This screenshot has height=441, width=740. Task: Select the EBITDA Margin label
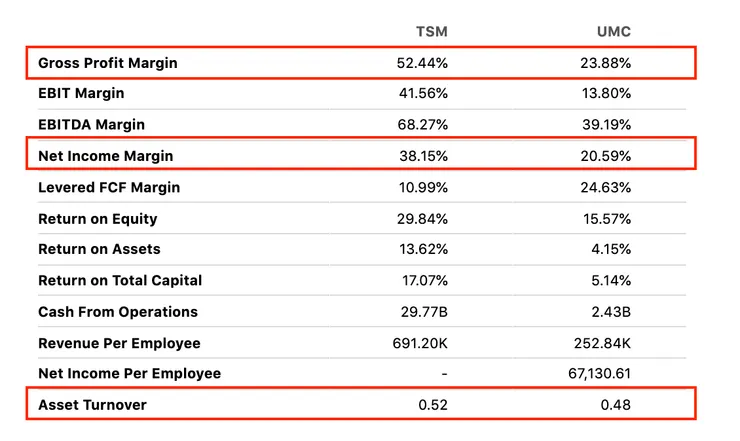point(91,125)
